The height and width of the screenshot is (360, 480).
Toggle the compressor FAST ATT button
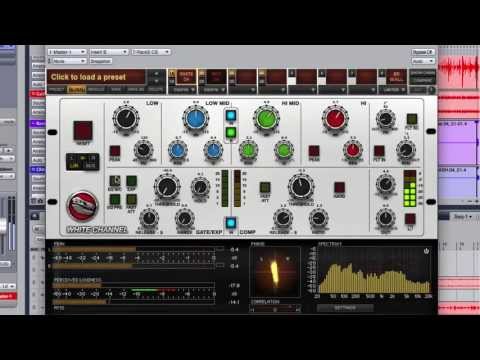click(x=265, y=187)
